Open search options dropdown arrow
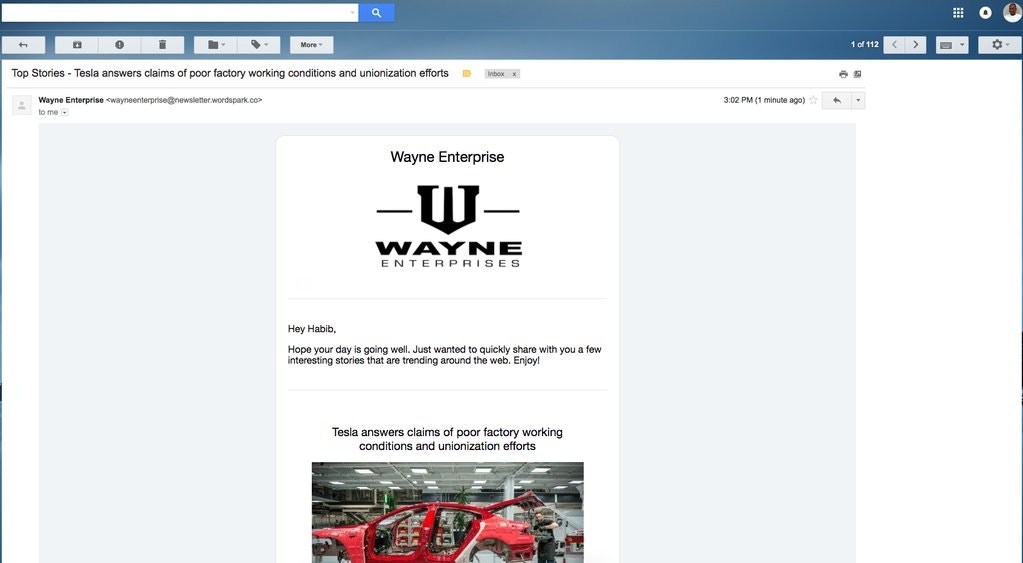This screenshot has height=563, width=1023. [x=352, y=12]
